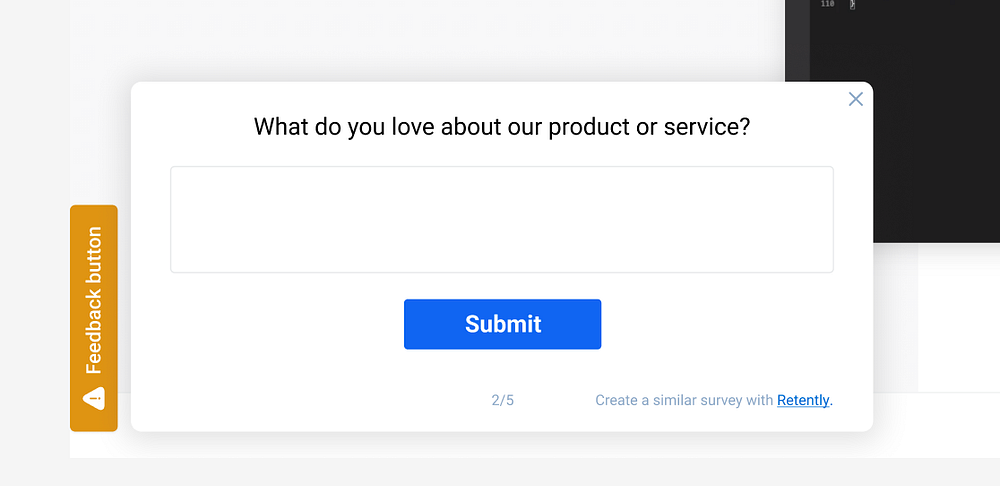Select line number 110 in the code editor
The width and height of the screenshot is (1000, 486).
pos(826,5)
